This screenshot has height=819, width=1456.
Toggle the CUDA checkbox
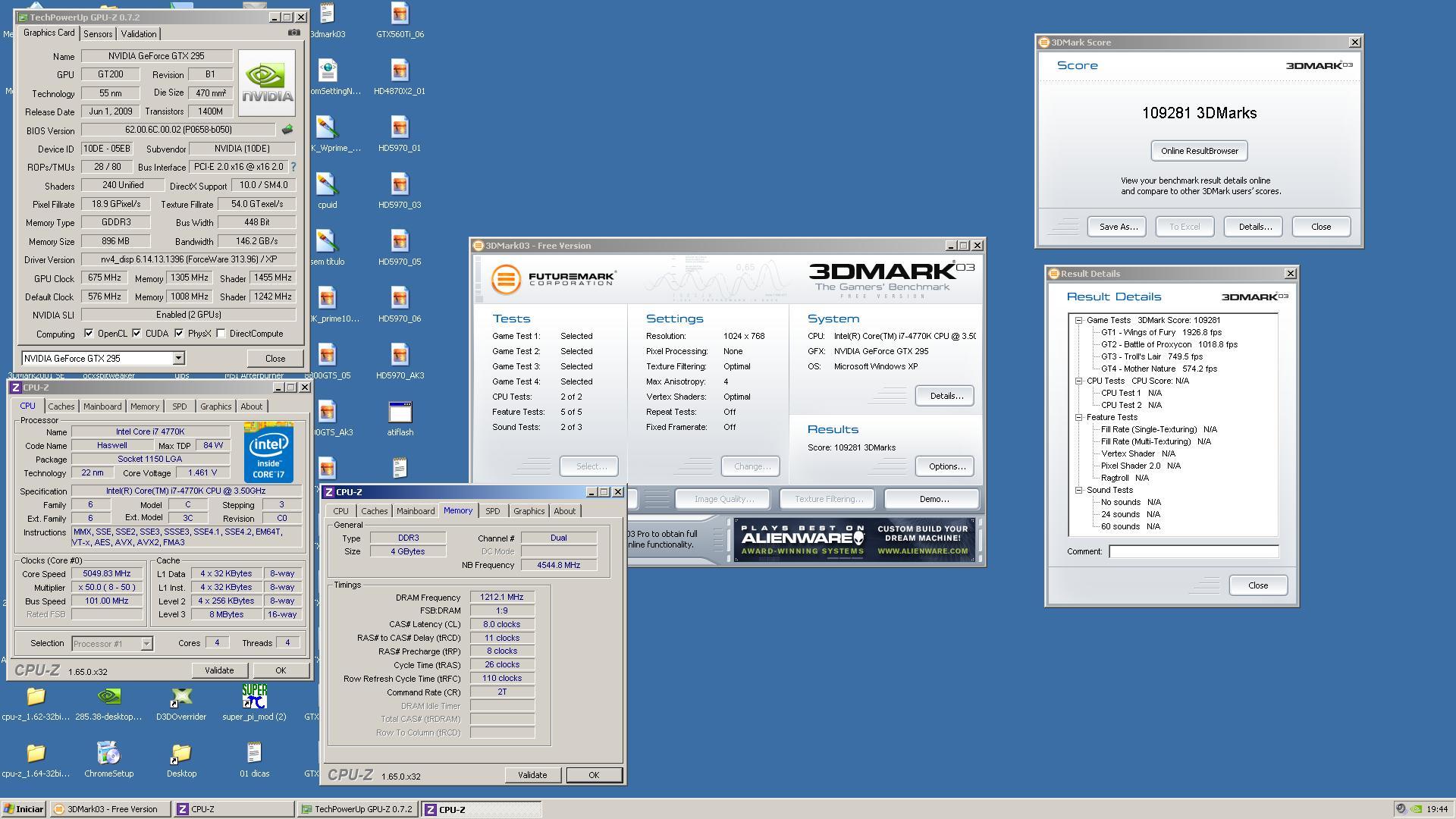136,333
